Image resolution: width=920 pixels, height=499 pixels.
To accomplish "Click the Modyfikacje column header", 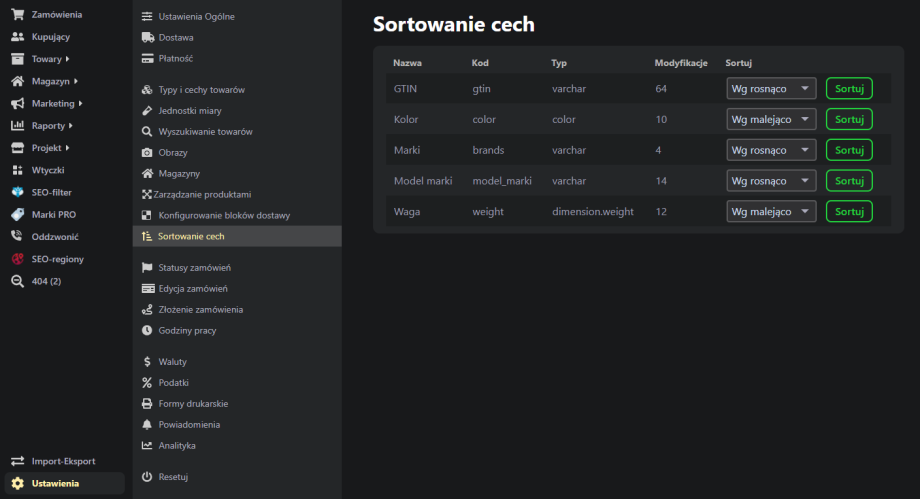I will (x=681, y=63).
